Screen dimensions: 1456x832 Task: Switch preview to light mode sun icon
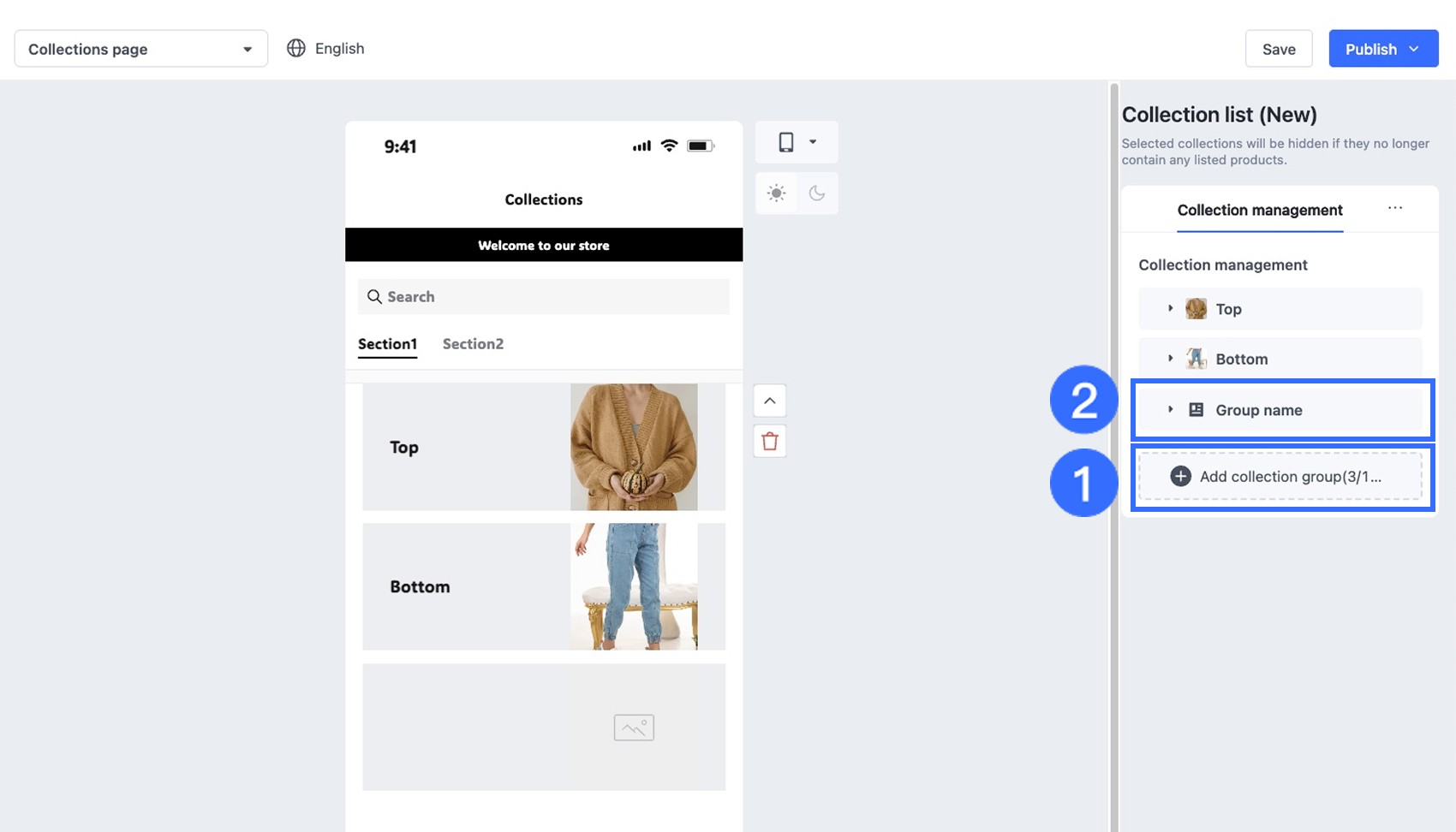tap(776, 193)
